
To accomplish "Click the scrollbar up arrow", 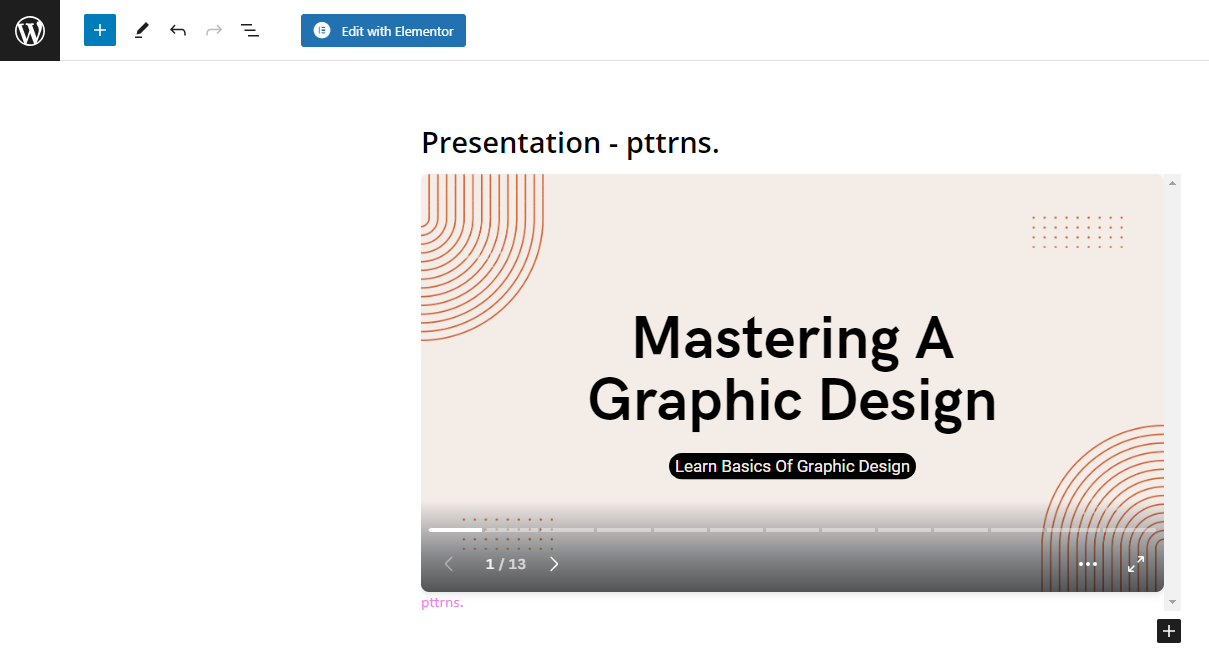I will [x=1173, y=182].
